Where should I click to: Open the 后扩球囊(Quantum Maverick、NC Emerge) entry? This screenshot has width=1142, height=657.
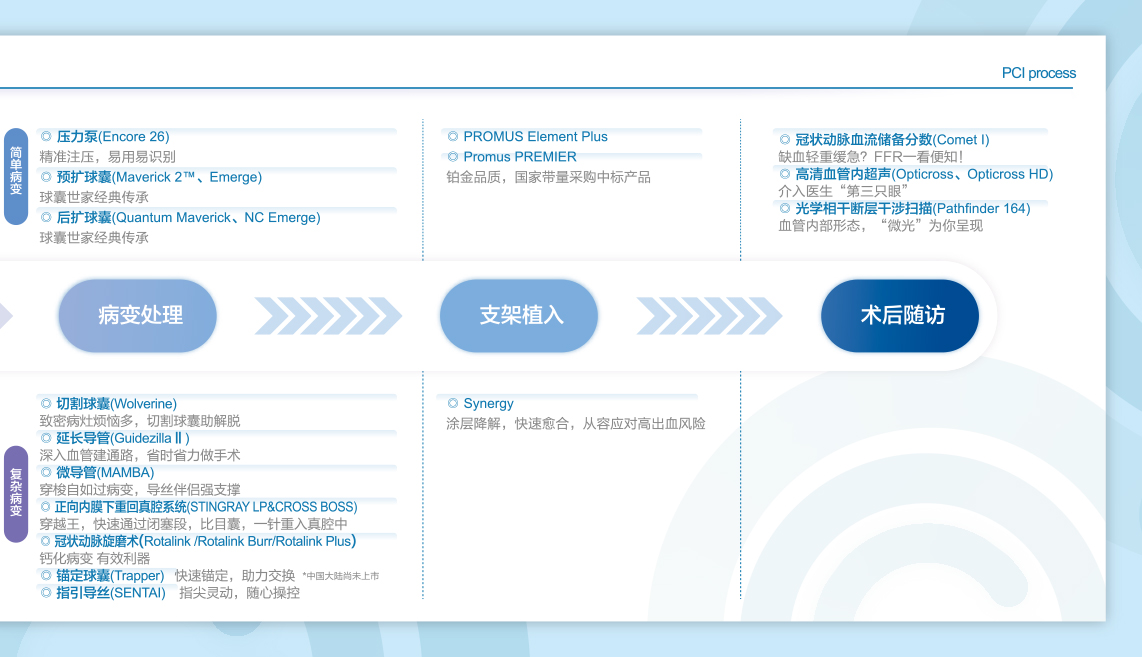188,217
